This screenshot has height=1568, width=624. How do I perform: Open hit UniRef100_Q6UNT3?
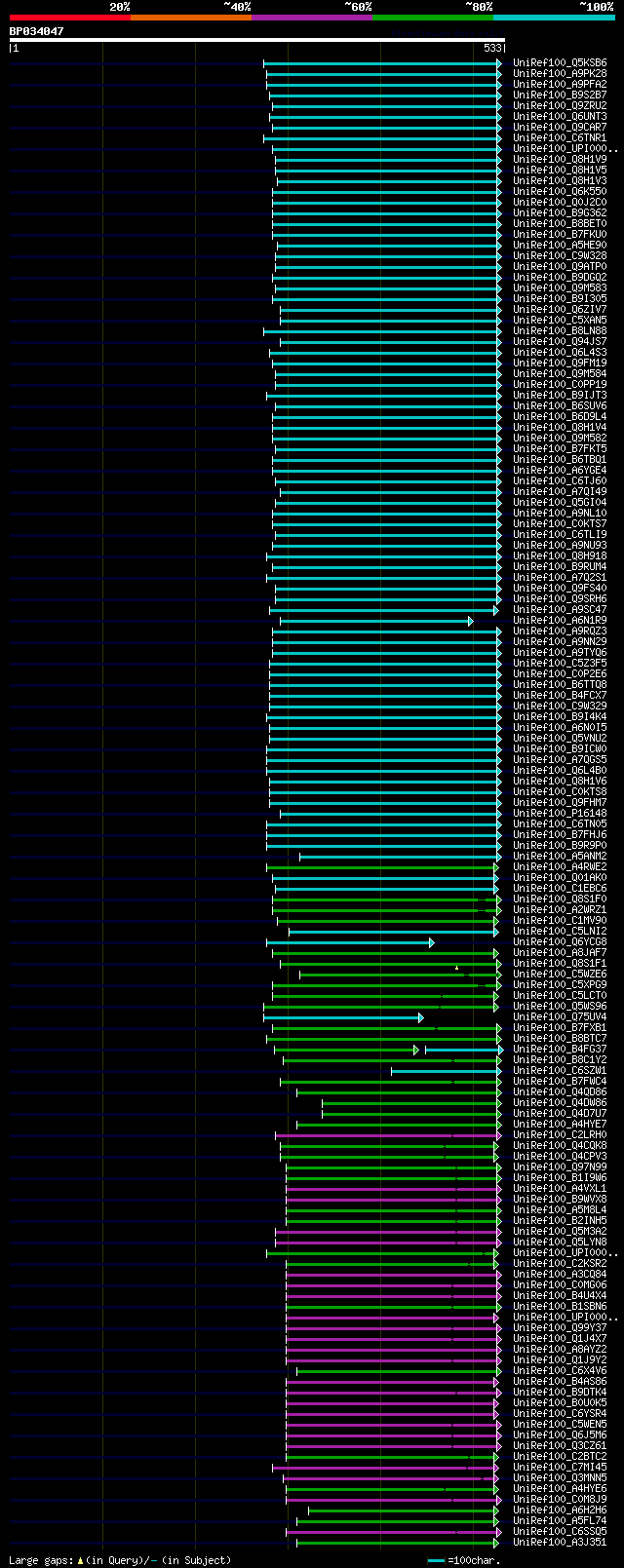point(560,117)
